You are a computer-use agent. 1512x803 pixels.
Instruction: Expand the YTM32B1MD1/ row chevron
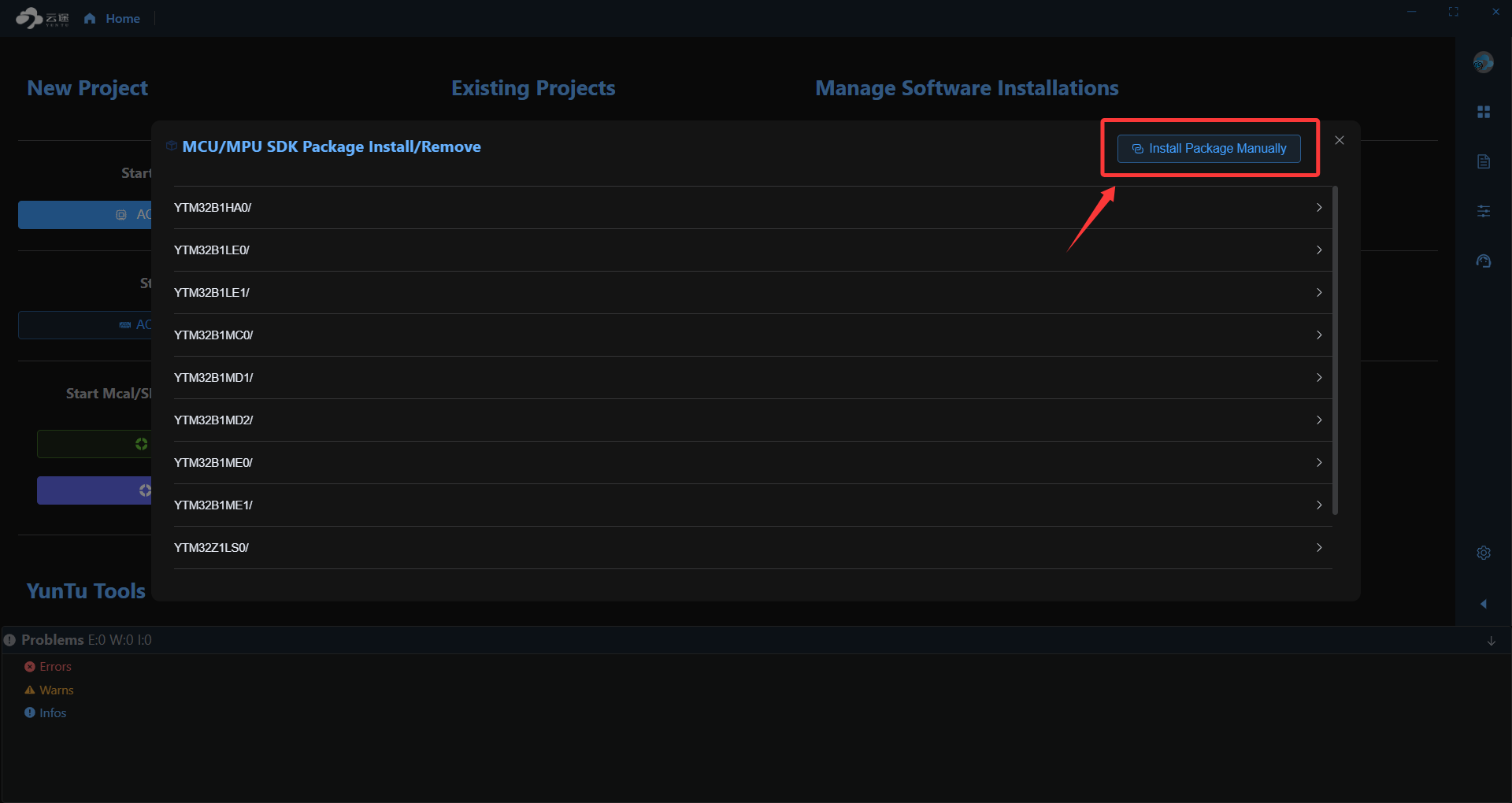pos(1319,378)
